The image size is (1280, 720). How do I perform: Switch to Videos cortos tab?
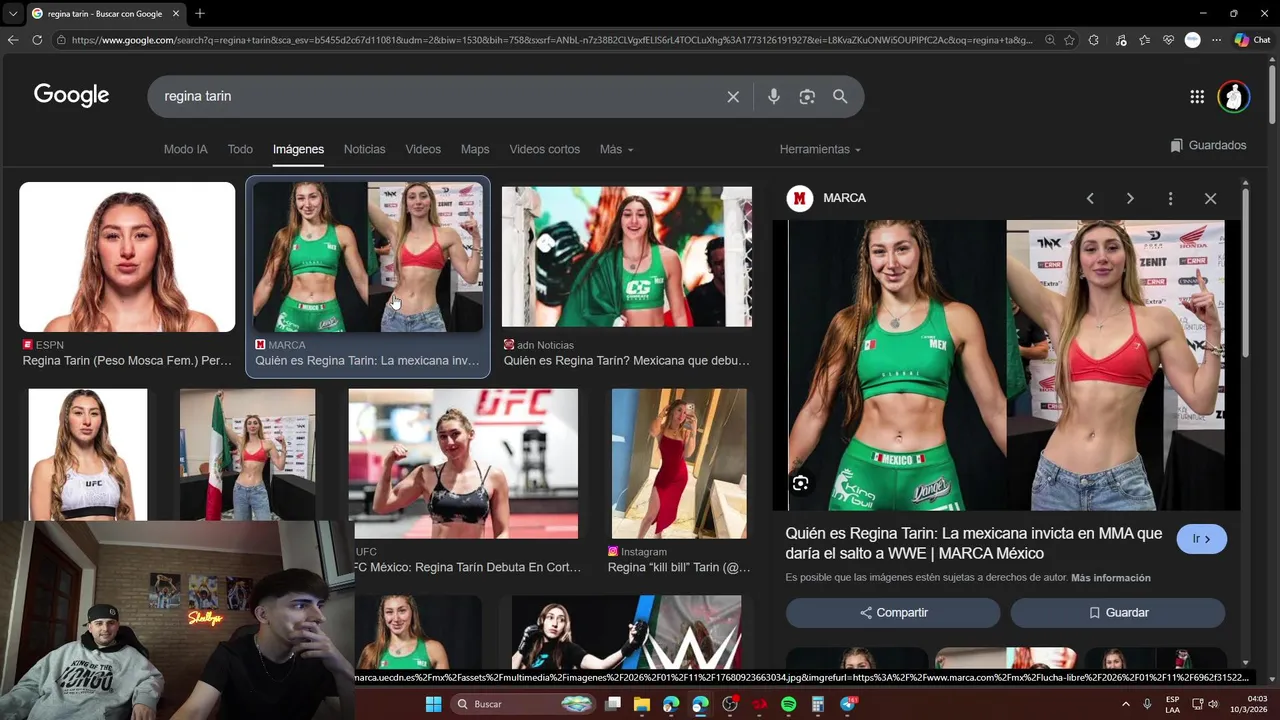click(x=544, y=149)
